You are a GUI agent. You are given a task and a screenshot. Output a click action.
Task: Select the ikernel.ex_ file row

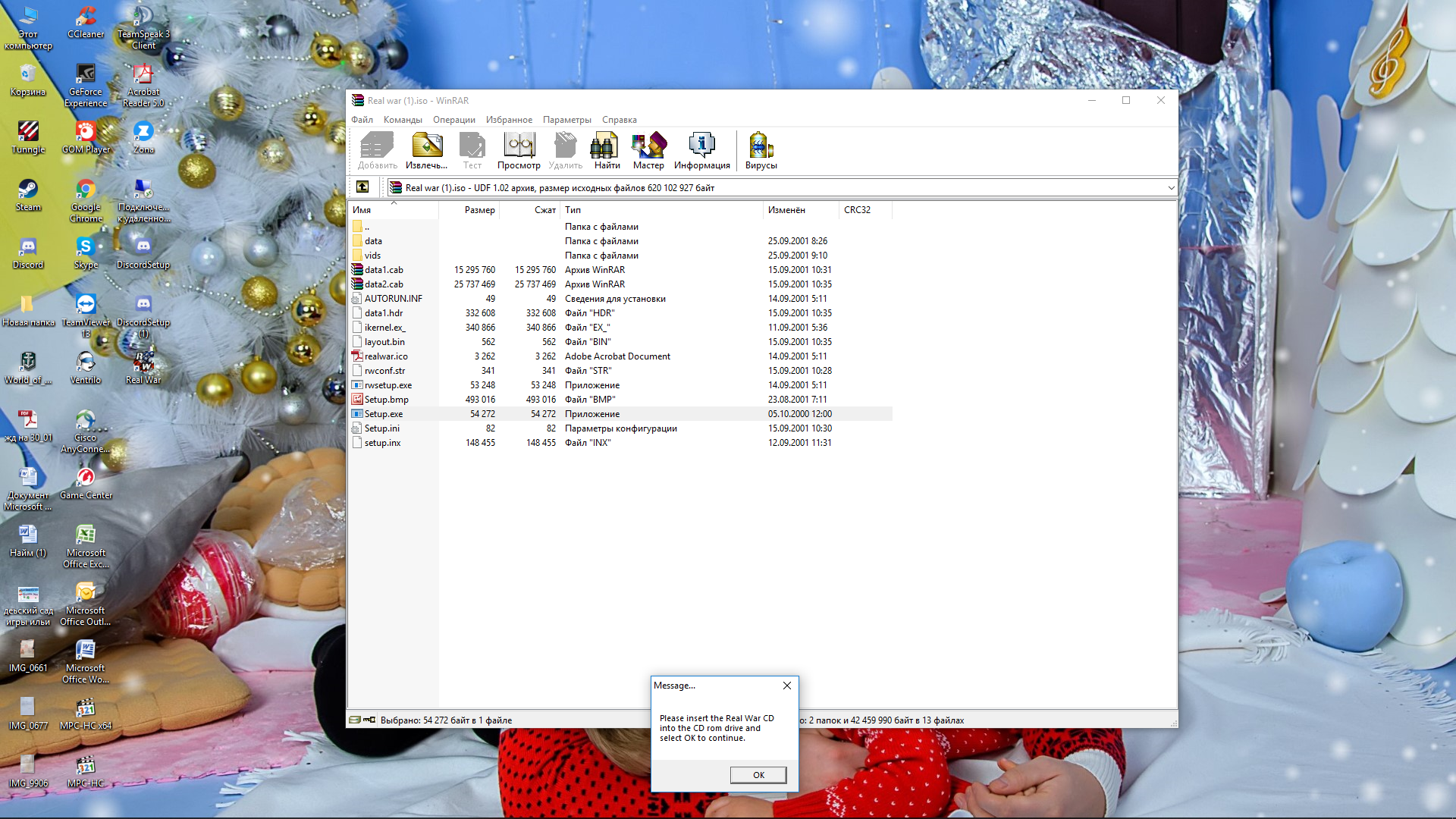pos(620,328)
